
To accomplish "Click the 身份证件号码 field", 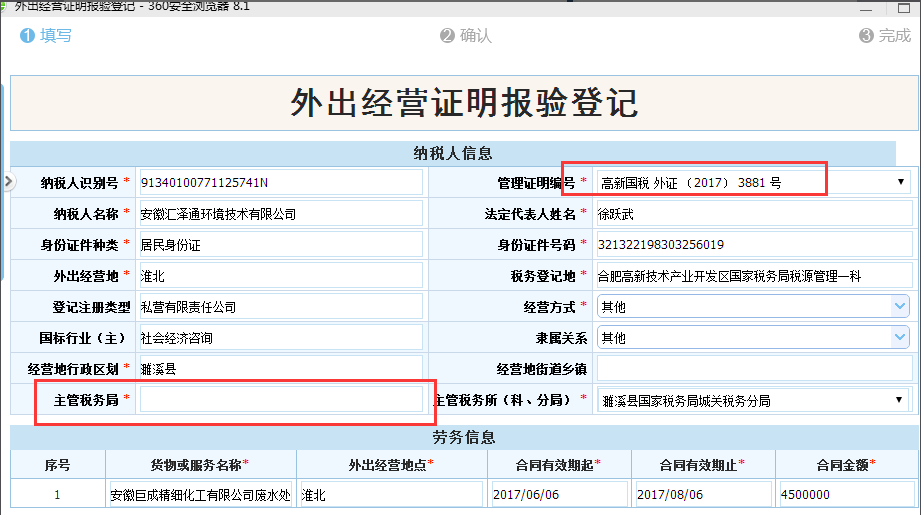I will tap(754, 245).
